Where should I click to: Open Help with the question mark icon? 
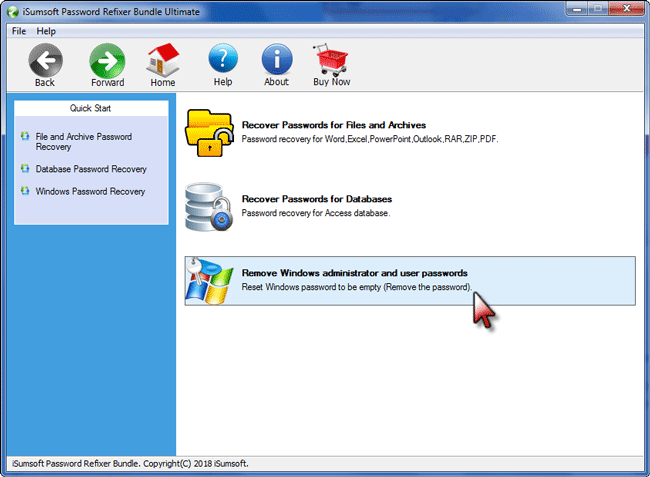[x=223, y=59]
